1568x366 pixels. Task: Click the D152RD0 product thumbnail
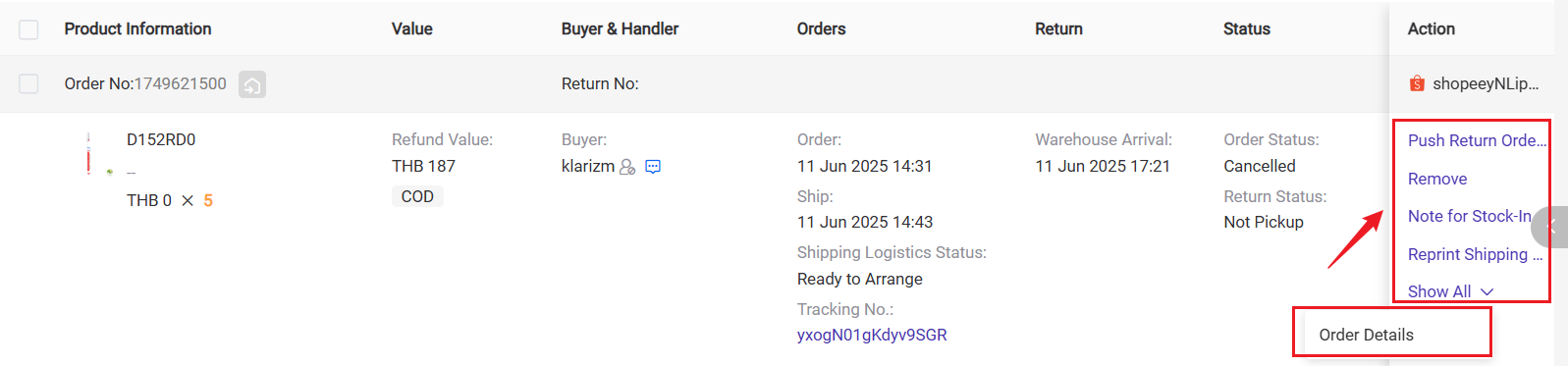[96, 155]
